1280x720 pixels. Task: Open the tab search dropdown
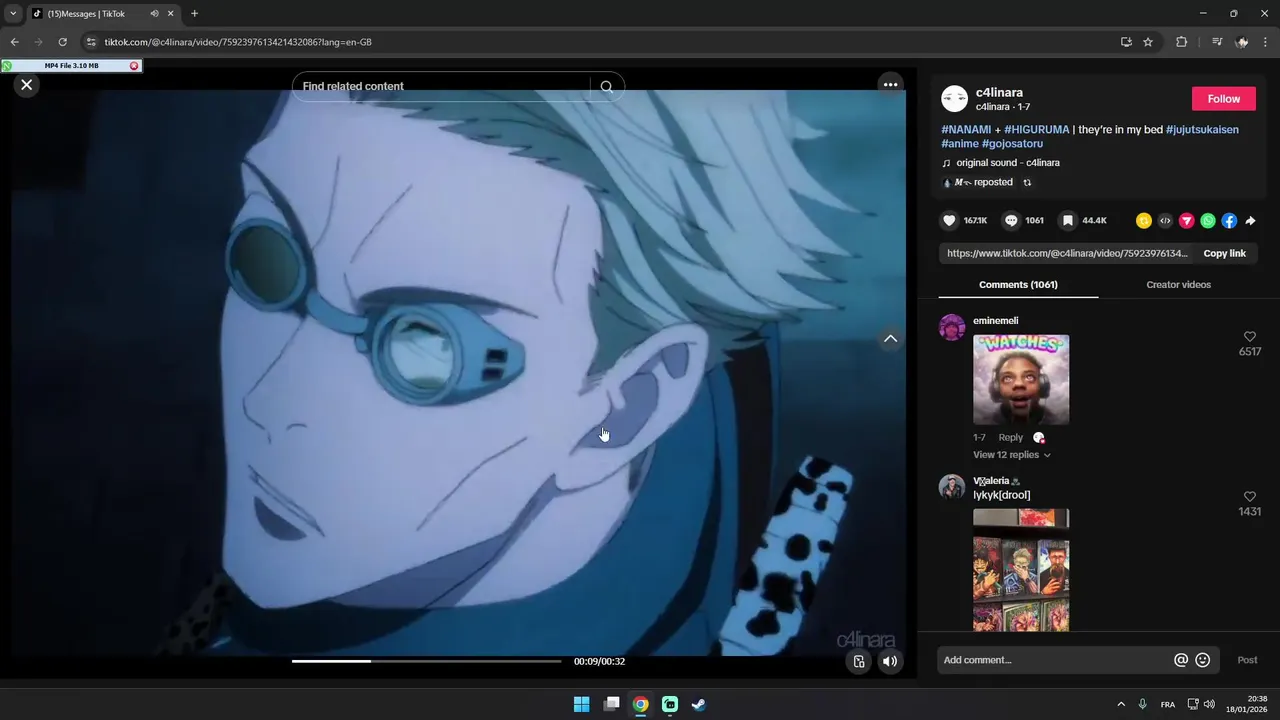[x=13, y=14]
